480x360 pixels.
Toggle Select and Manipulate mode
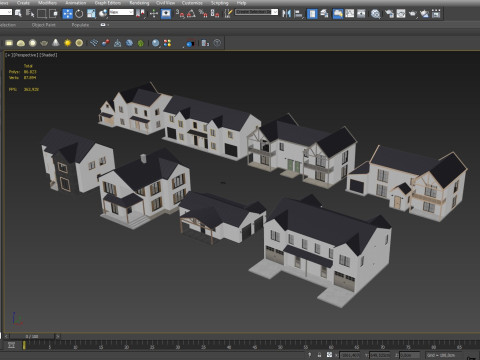pyautogui.click(x=153, y=13)
